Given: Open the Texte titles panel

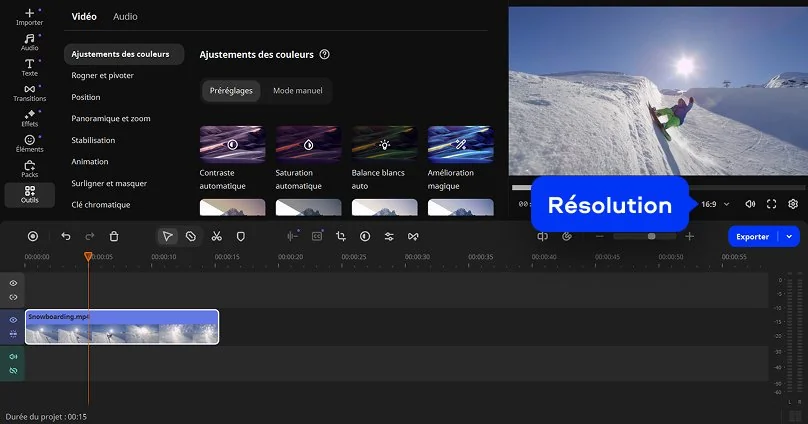Looking at the screenshot, I should 29,67.
